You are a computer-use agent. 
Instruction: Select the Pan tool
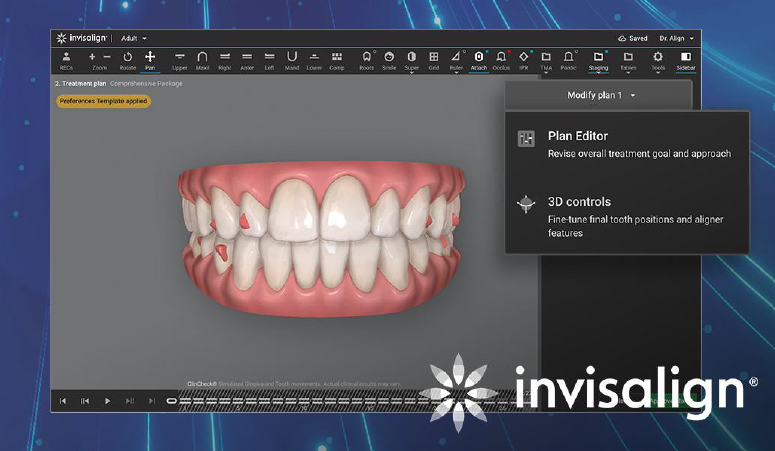[150, 61]
